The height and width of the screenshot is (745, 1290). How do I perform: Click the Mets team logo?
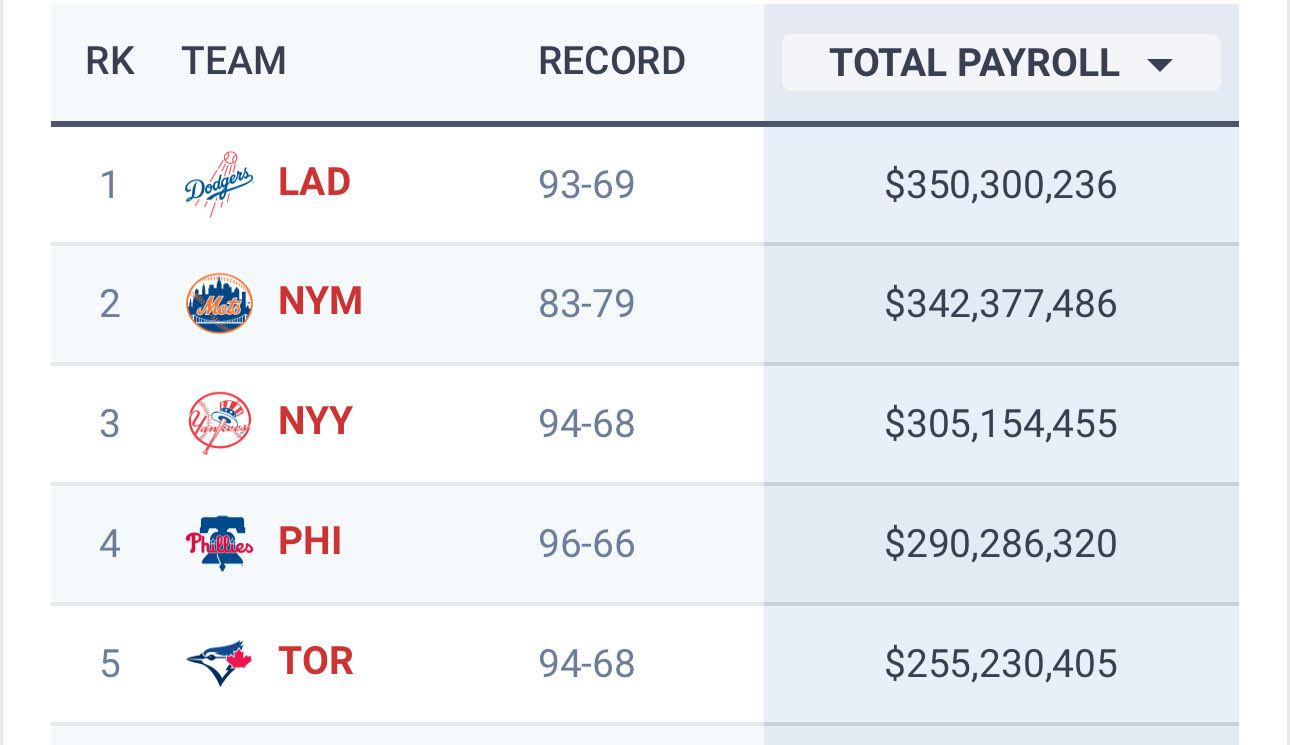(219, 303)
